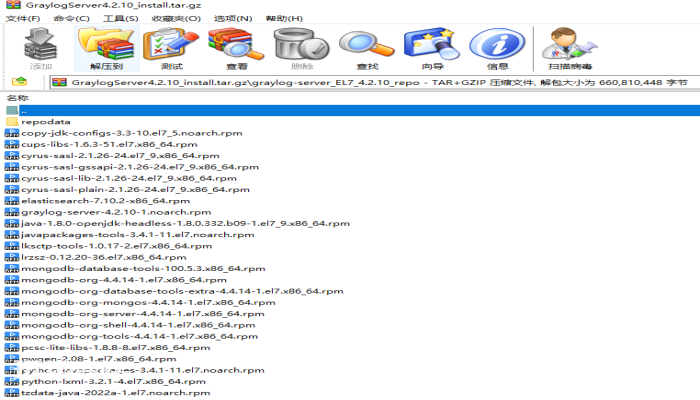The image size is (700, 400).
Task: Click the icon of graylog-server-4.2.10-1 rpm
Action: pos(12,212)
